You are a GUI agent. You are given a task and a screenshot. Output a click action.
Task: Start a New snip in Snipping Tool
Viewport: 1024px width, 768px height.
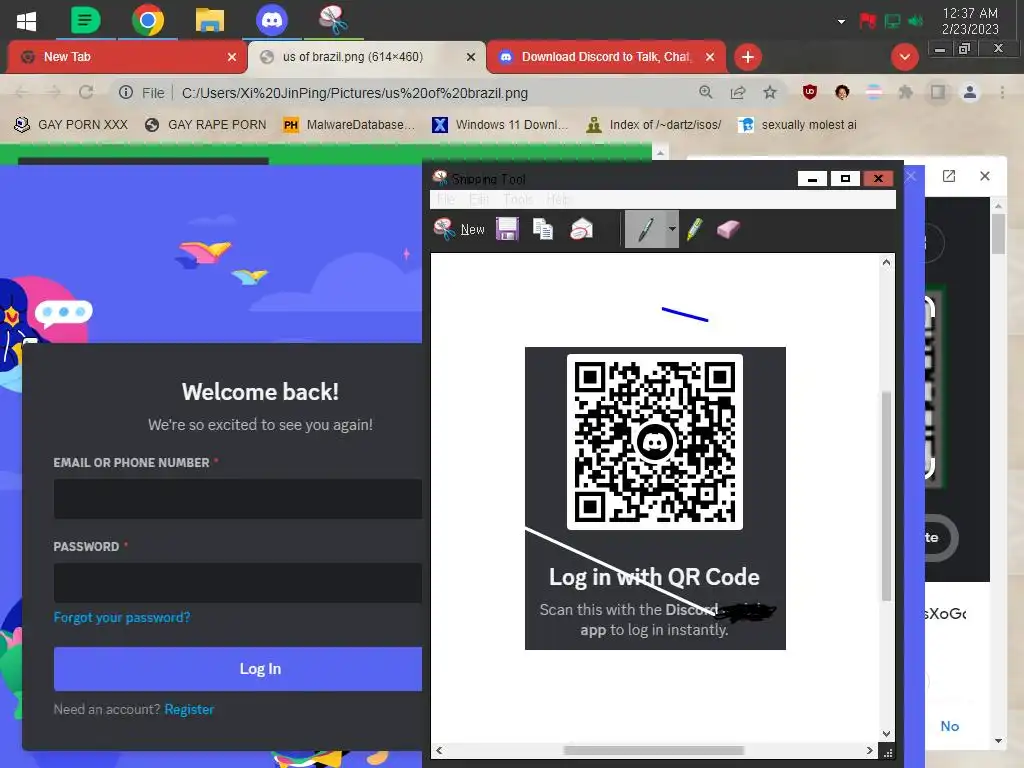click(459, 229)
